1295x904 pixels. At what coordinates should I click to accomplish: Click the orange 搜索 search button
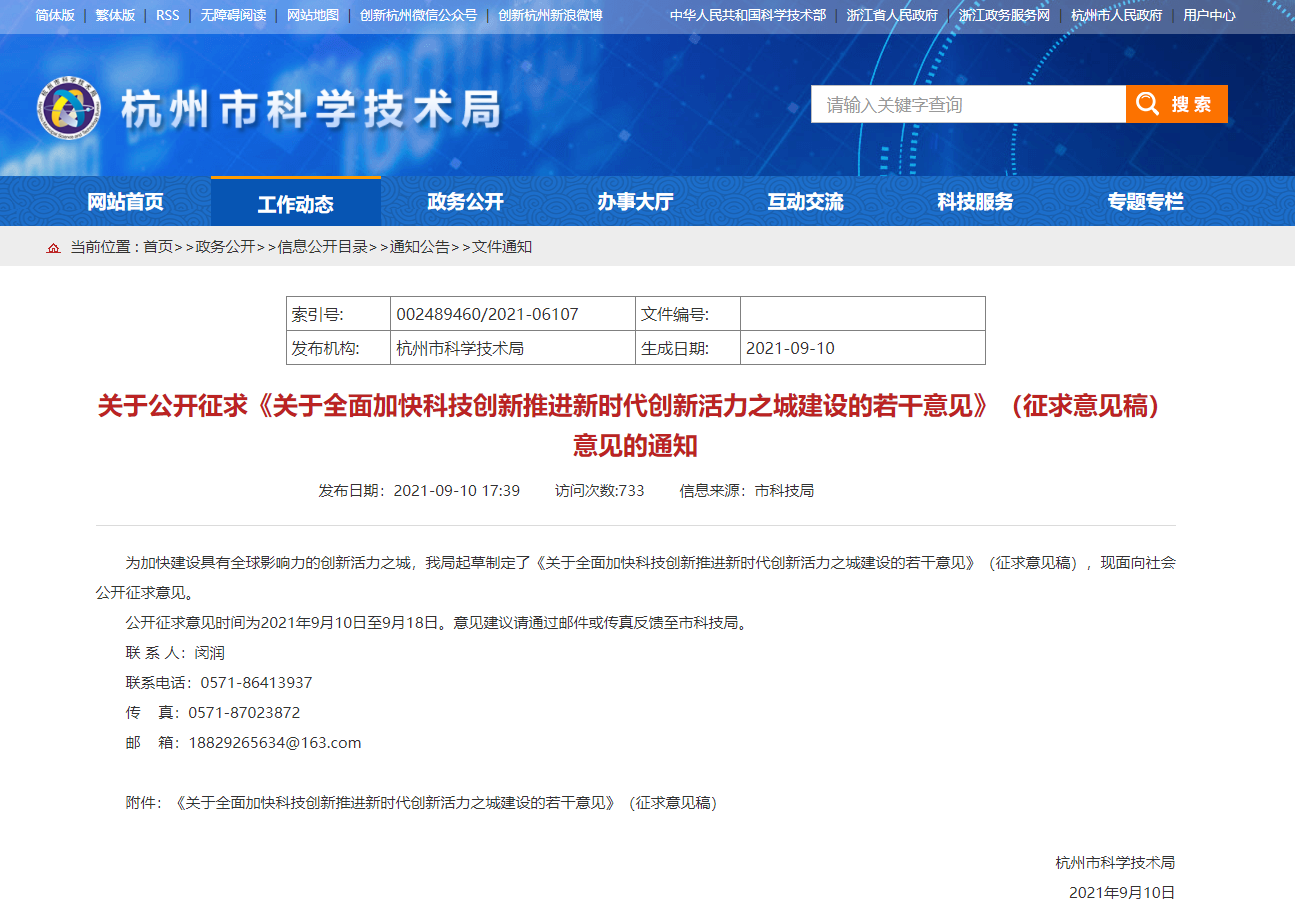1176,104
